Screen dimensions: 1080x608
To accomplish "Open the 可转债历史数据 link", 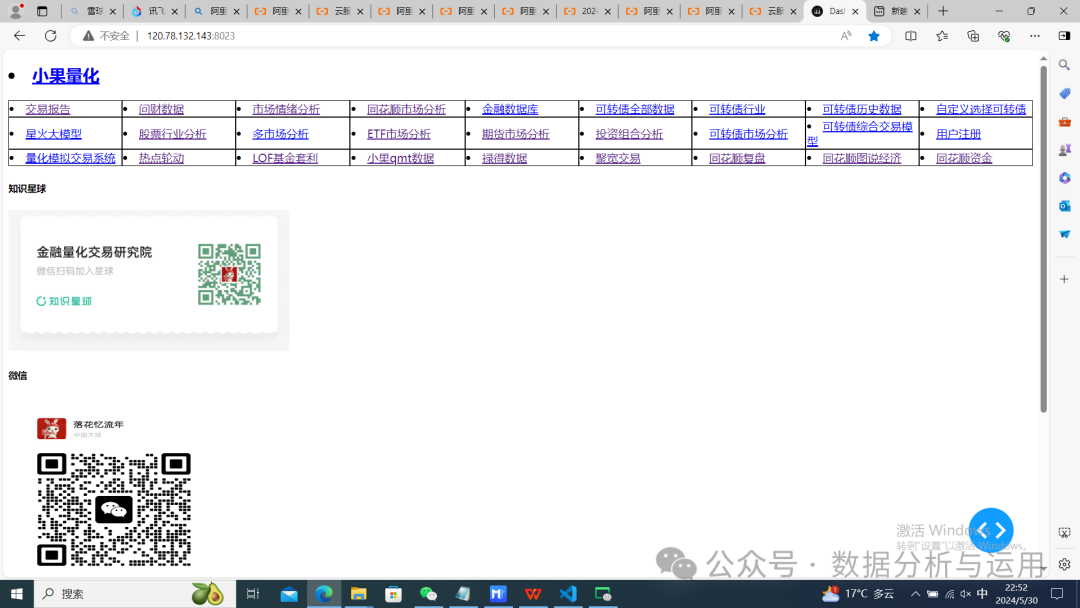I will point(862,109).
